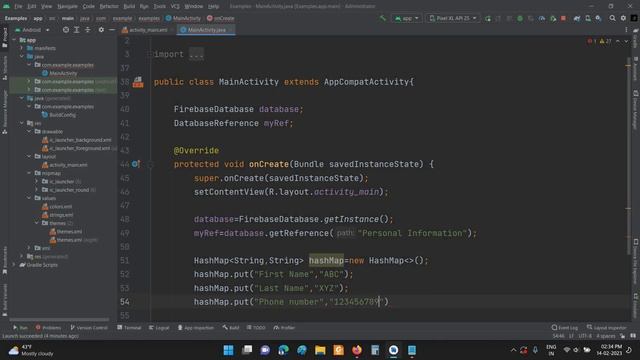Click the warnings count indicator
The width and height of the screenshot is (640, 360).
point(605,41)
